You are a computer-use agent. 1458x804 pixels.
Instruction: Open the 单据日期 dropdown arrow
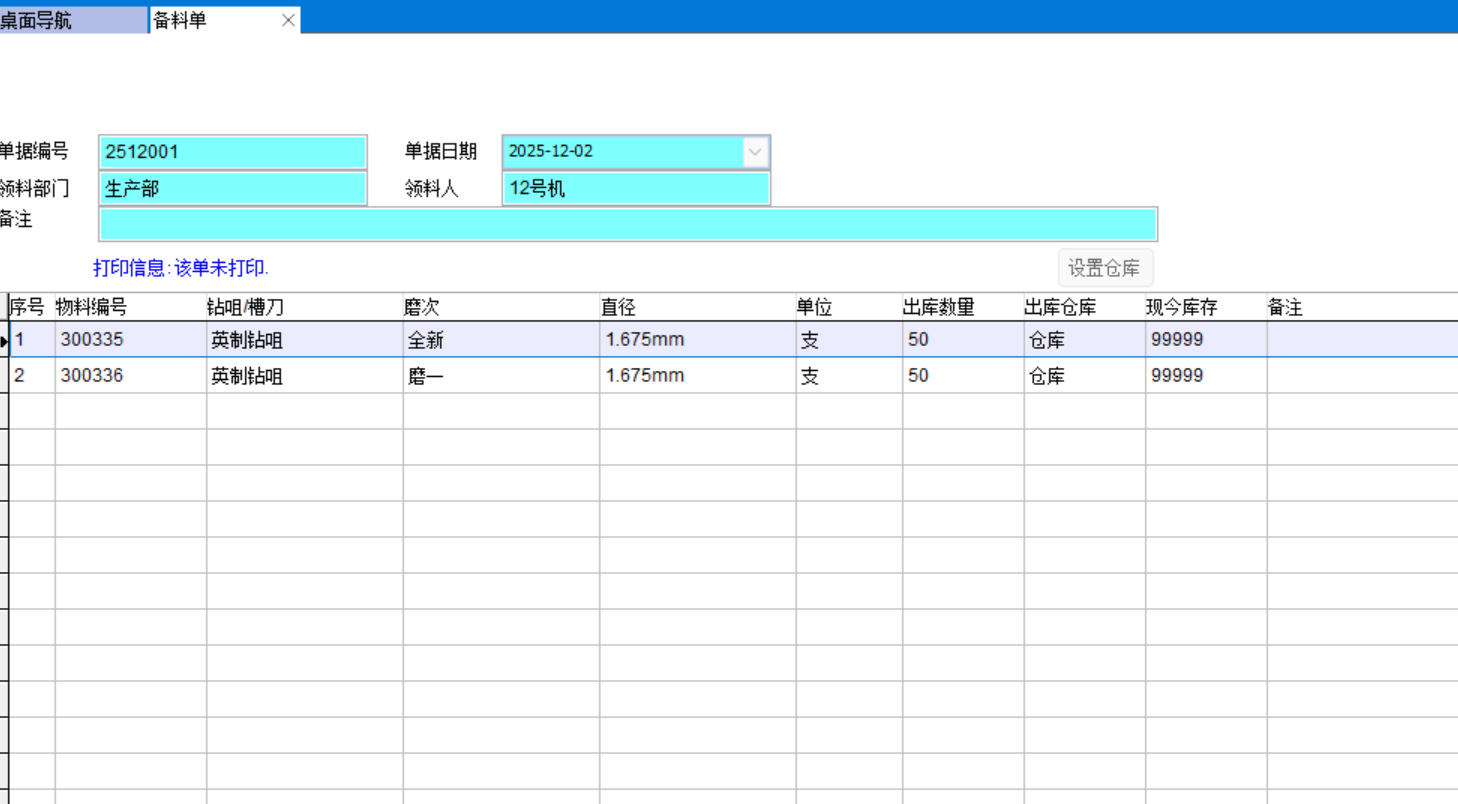click(x=755, y=152)
